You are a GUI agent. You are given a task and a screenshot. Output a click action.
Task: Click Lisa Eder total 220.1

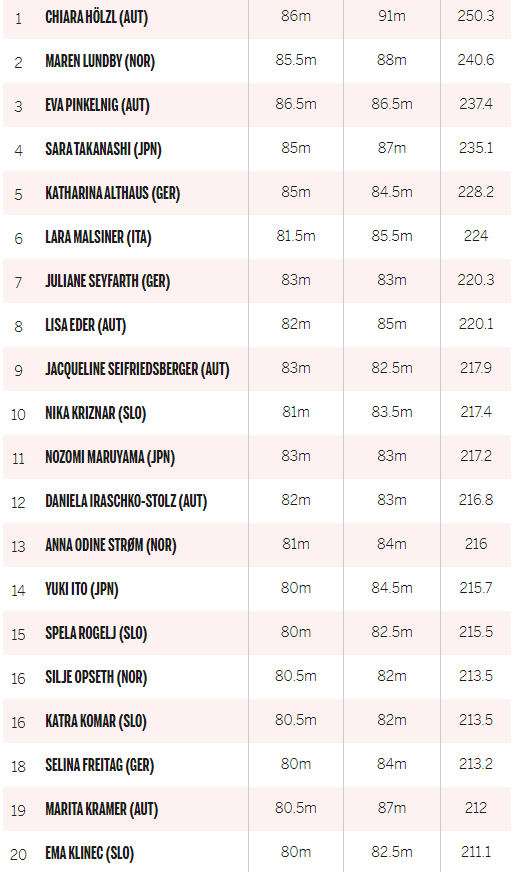point(476,324)
